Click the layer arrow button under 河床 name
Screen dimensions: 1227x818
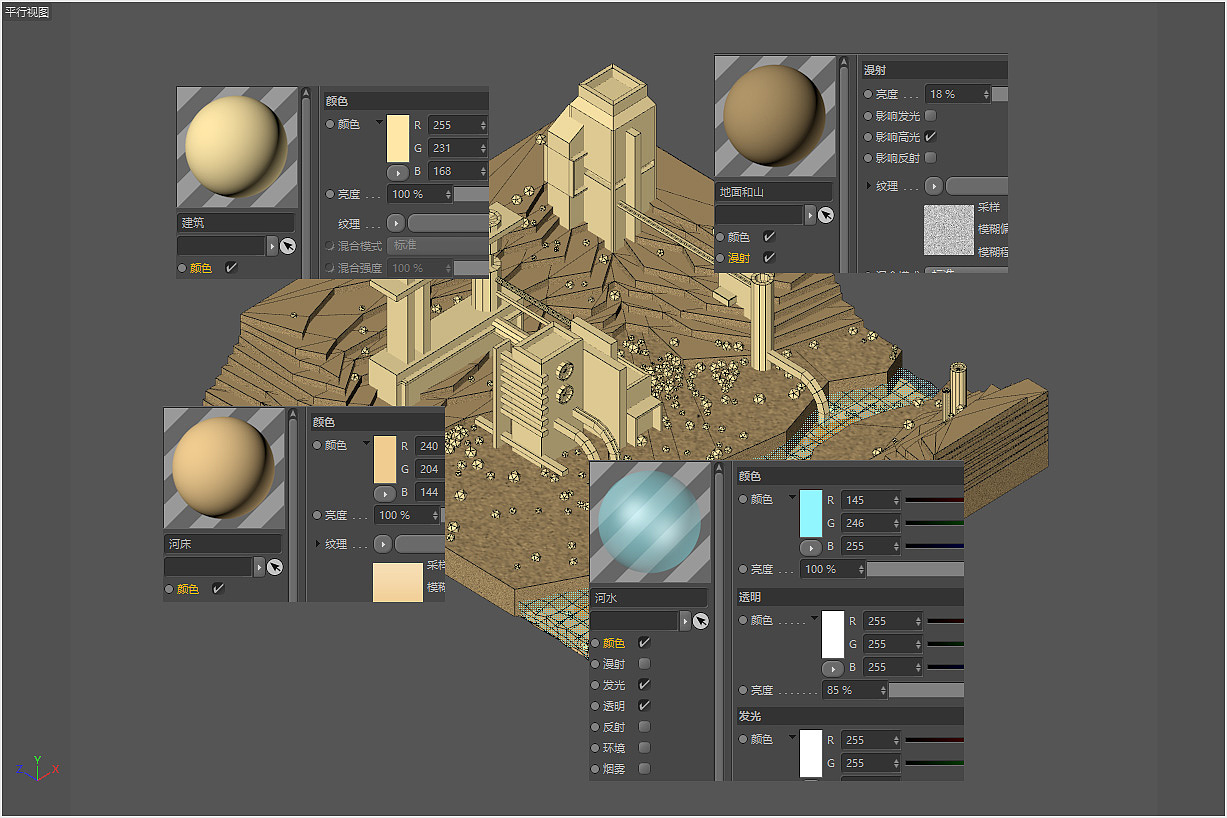point(259,567)
